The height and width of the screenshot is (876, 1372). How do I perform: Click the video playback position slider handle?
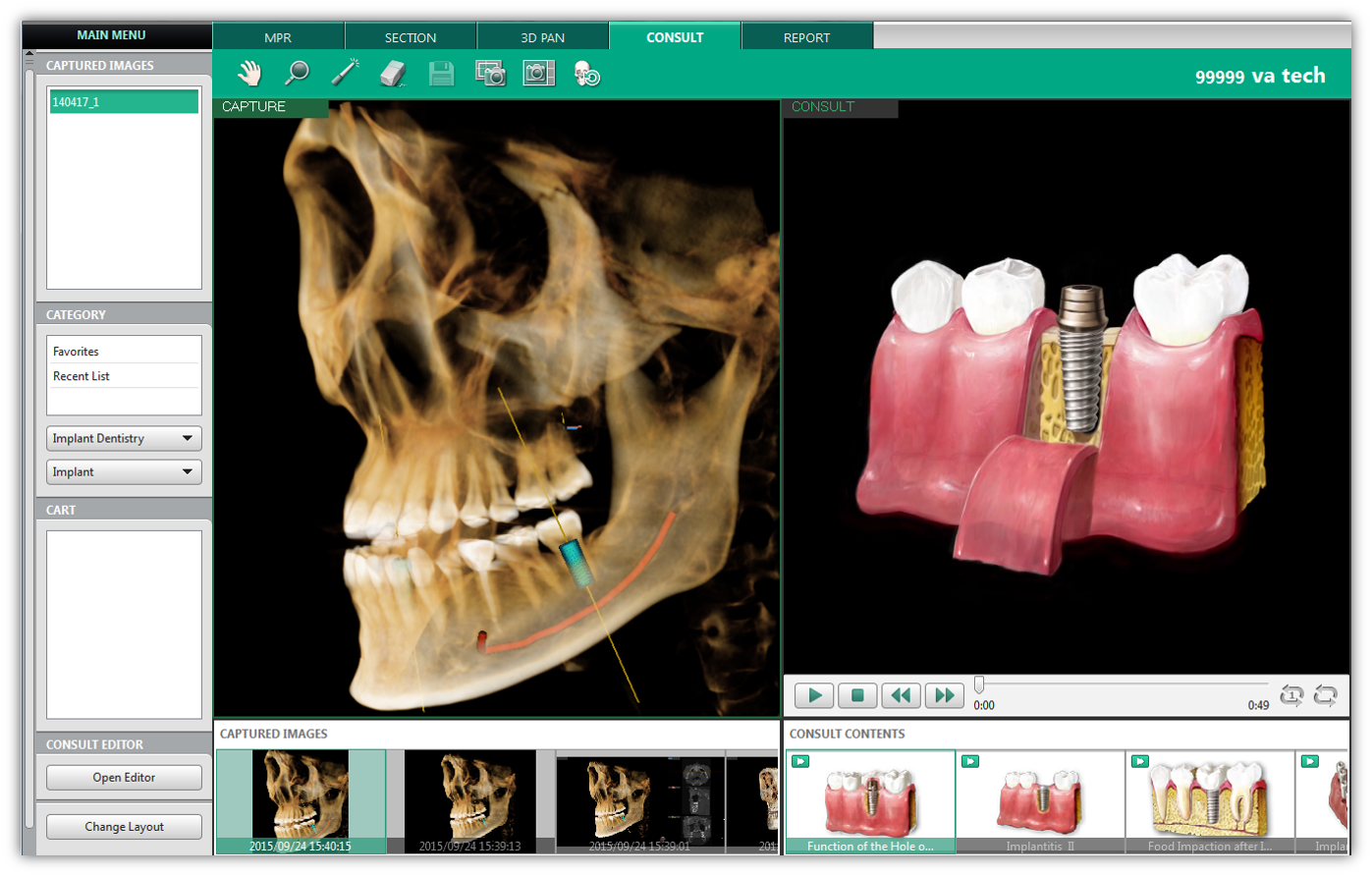point(979,684)
